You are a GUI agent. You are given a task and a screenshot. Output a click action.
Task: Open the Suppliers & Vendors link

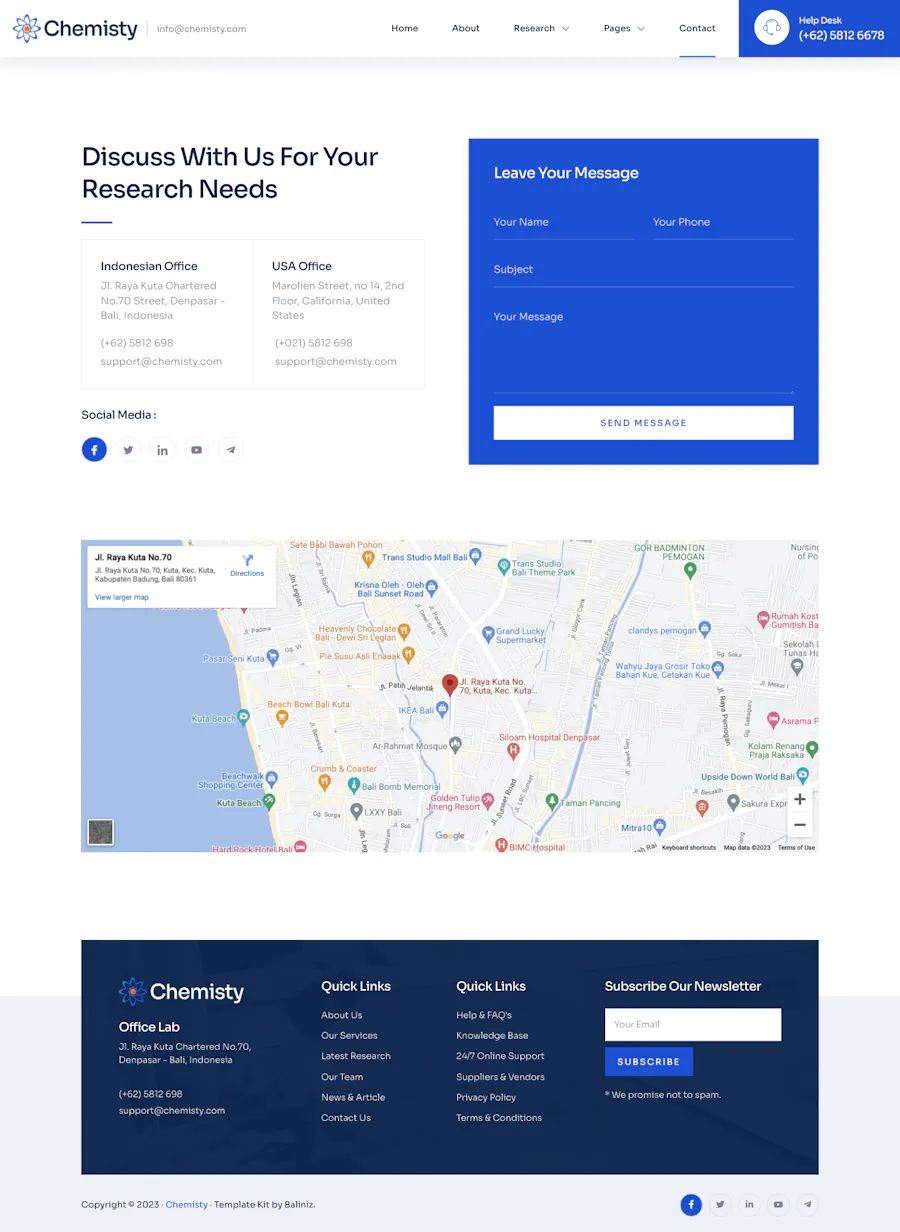(500, 1077)
